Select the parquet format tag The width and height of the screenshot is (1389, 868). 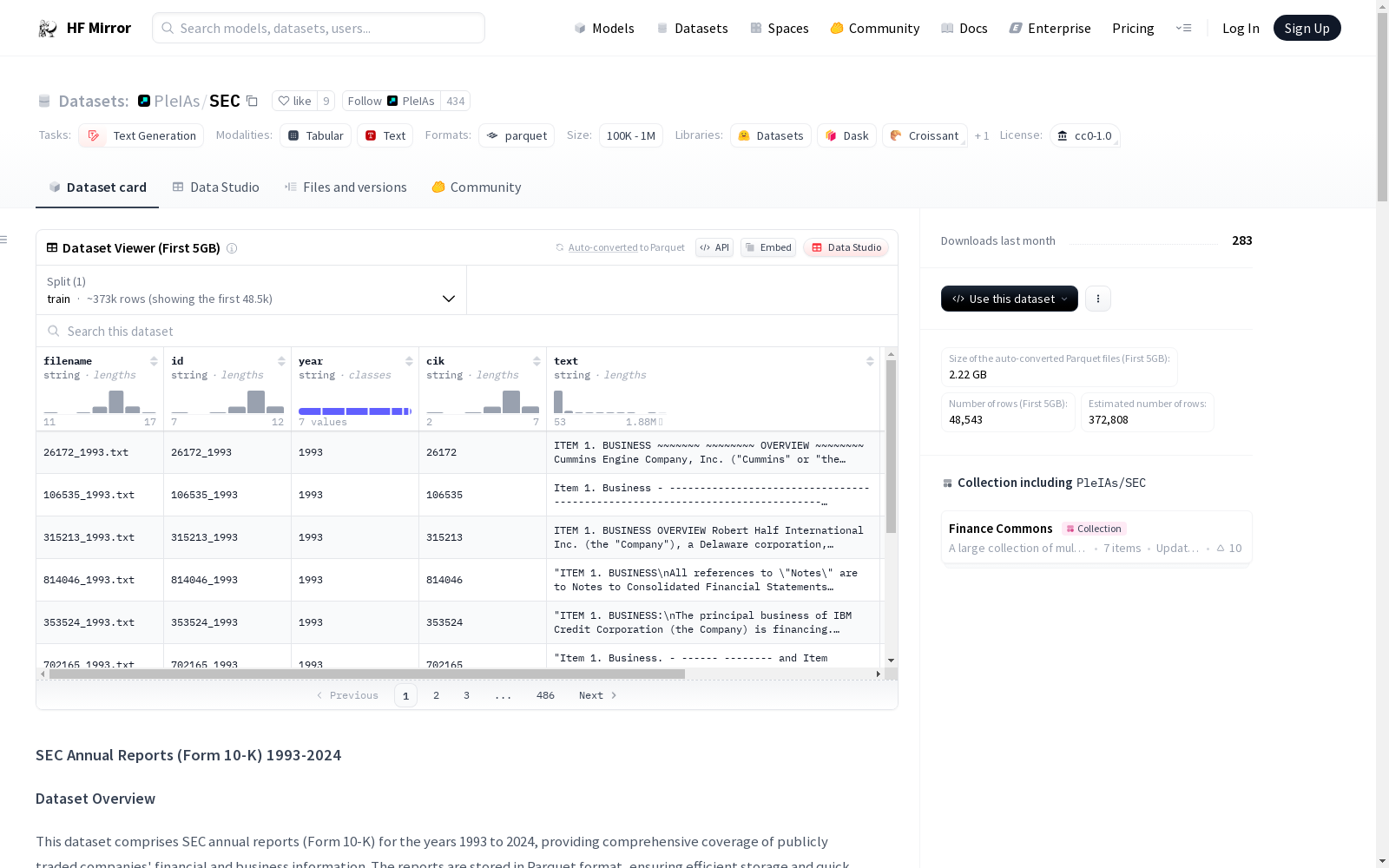(517, 135)
